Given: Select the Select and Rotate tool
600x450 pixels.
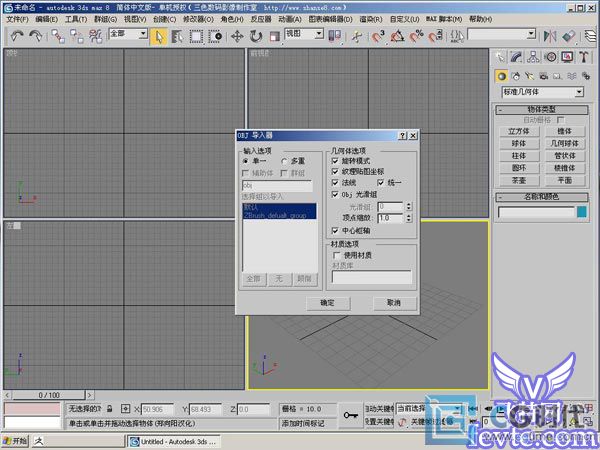Looking at the screenshot, I should (x=256, y=36).
